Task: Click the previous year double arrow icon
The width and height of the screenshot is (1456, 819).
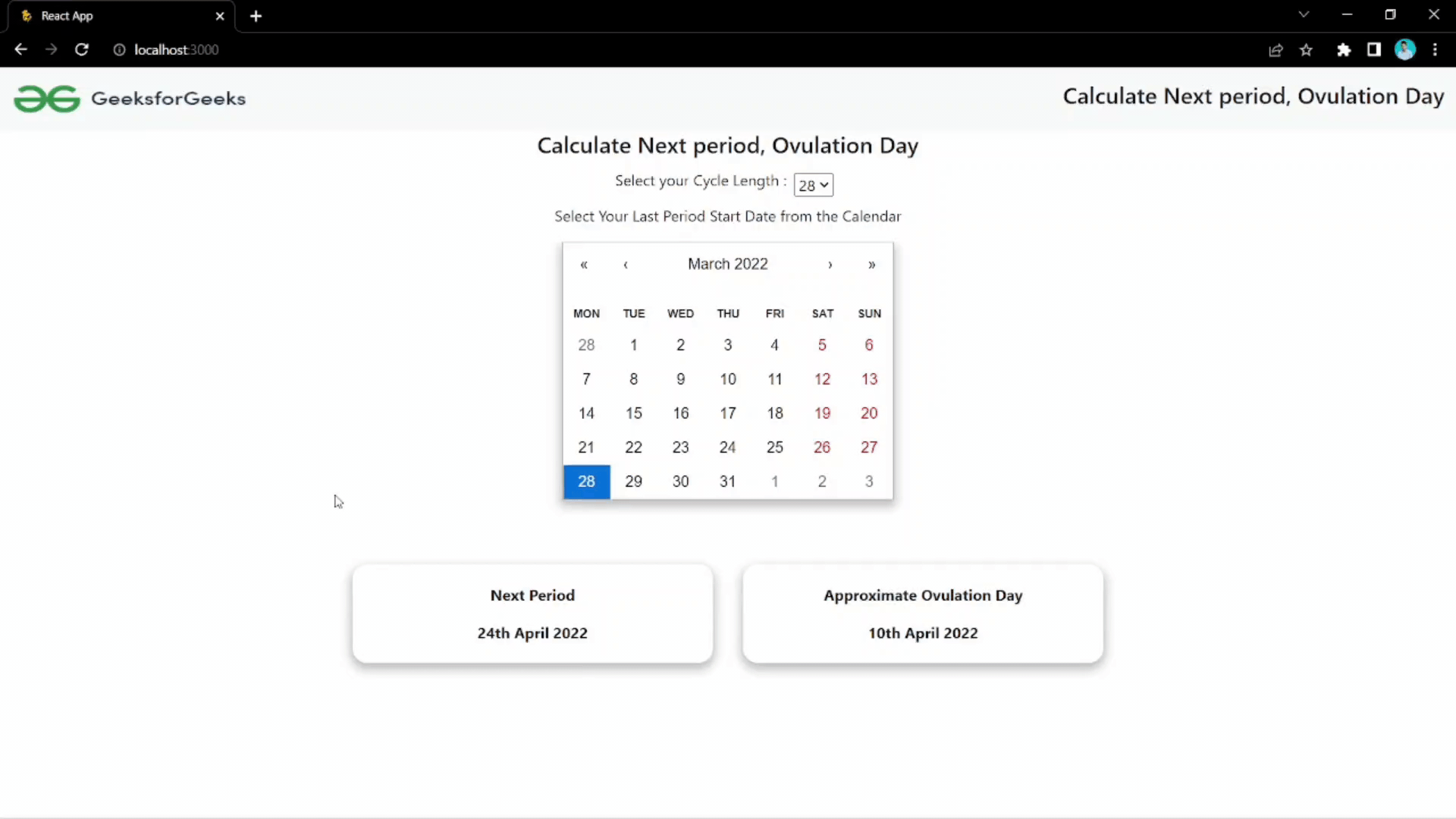Action: click(584, 264)
